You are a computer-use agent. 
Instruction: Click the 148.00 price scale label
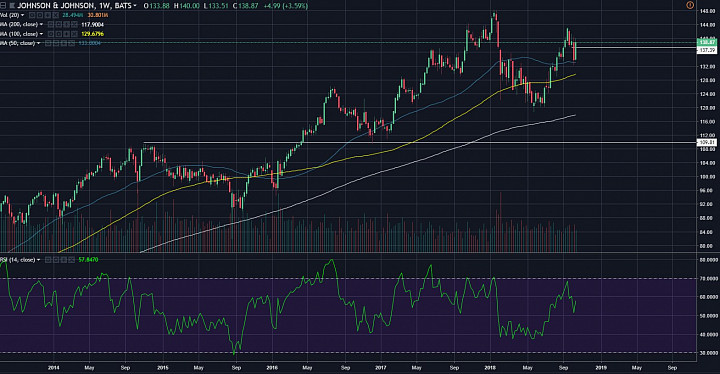(708, 11)
